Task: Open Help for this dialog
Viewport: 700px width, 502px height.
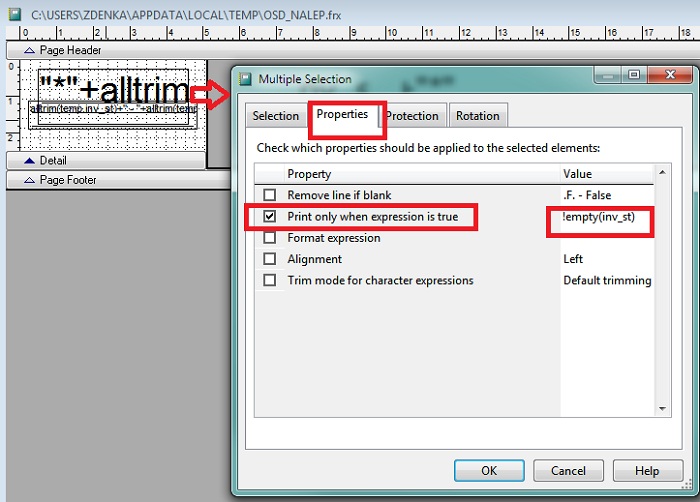Action: tap(647, 471)
